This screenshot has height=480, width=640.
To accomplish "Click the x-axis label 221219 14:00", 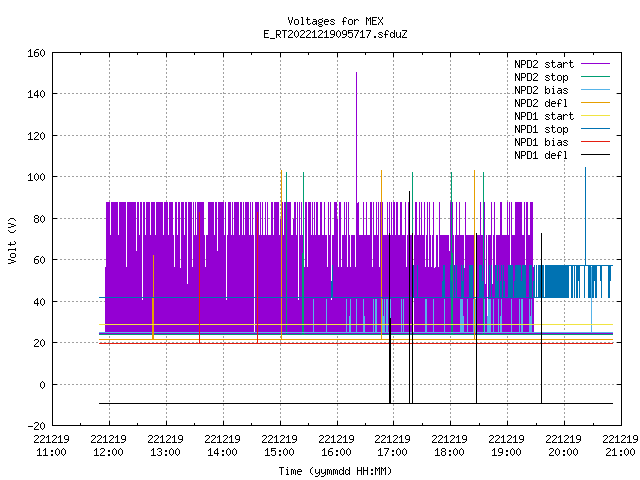I will click(222, 446).
